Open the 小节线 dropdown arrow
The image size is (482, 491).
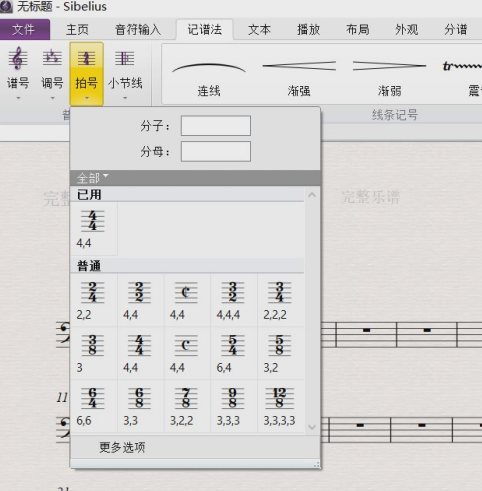pos(125,98)
